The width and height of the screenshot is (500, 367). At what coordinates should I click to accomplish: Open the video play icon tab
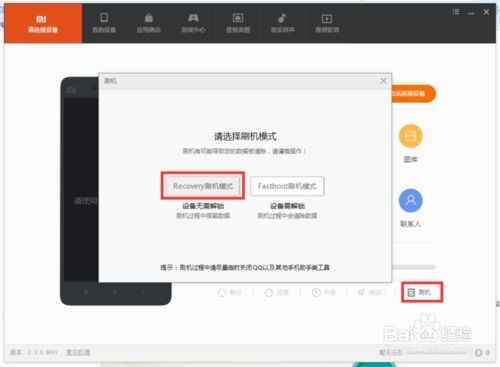pos(327,23)
